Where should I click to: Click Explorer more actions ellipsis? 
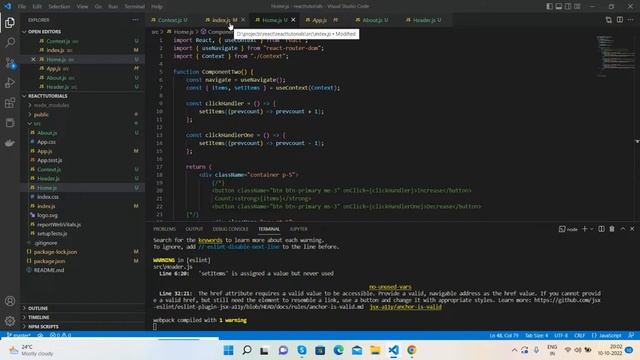click(135, 20)
